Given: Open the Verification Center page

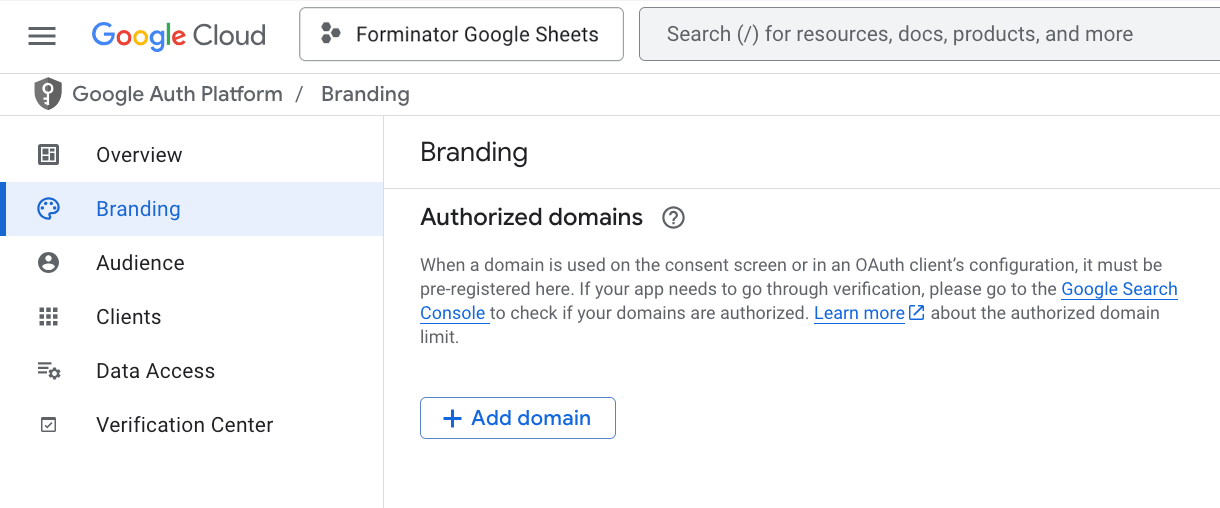Looking at the screenshot, I should [x=192, y=425].
